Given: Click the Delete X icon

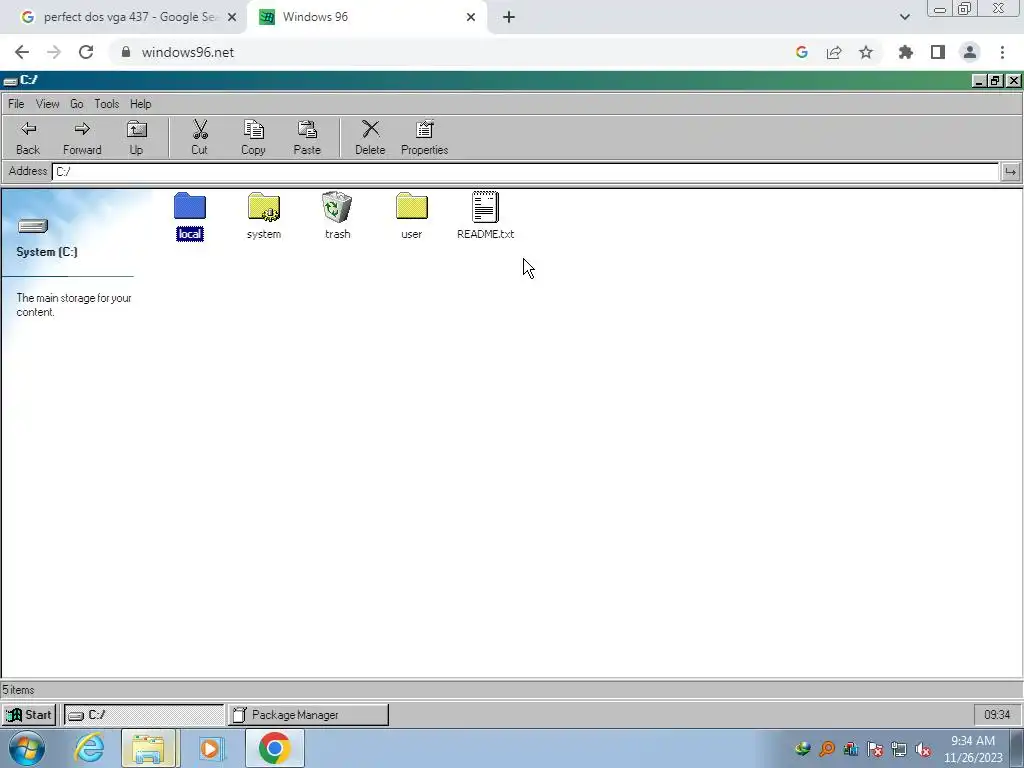Looking at the screenshot, I should click(x=370, y=138).
